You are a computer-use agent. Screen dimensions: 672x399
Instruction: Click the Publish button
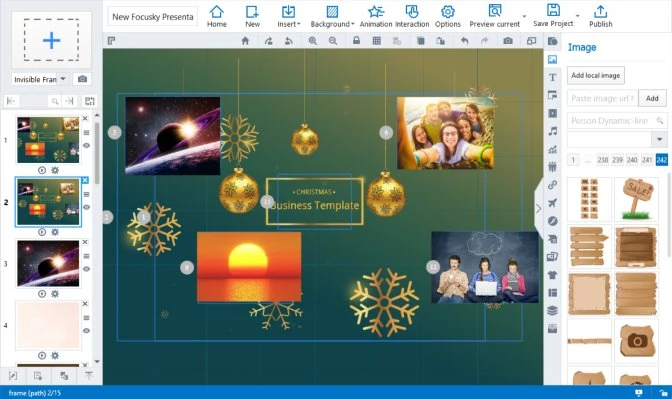(600, 16)
